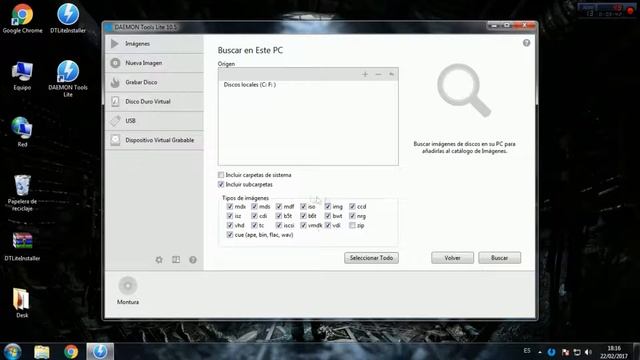Click the Volver button
Screen dimensions: 640x360
453,258
